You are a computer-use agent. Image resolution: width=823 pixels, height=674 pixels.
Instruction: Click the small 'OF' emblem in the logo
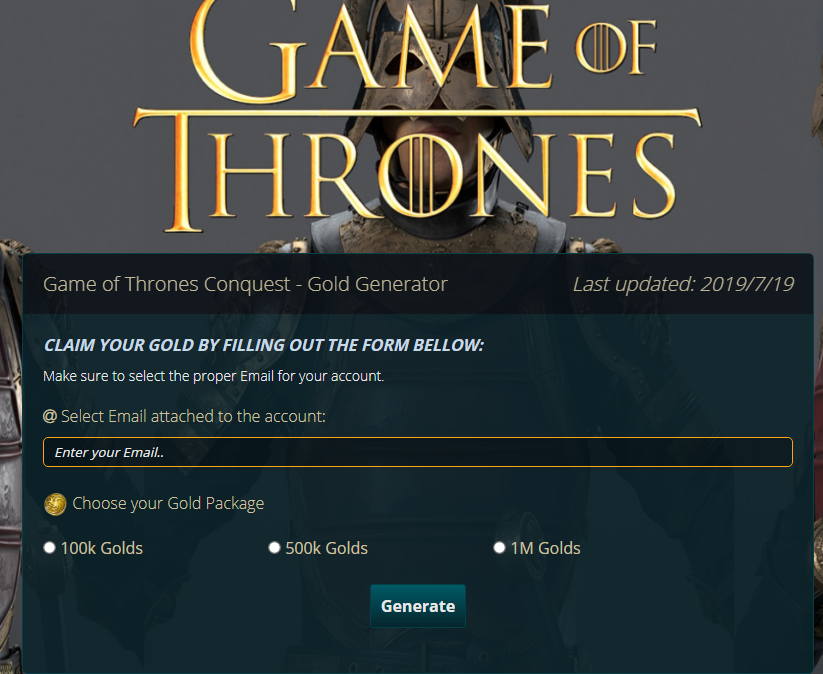(x=617, y=47)
